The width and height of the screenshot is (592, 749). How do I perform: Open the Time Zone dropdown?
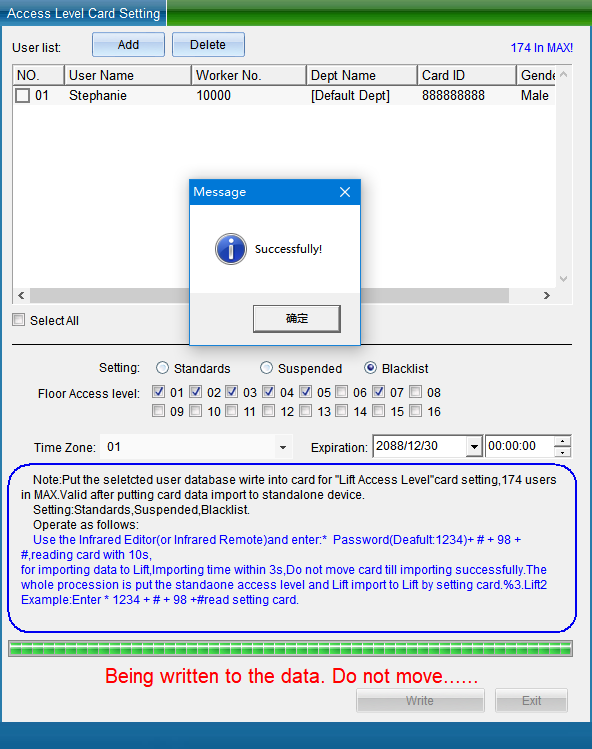point(283,447)
